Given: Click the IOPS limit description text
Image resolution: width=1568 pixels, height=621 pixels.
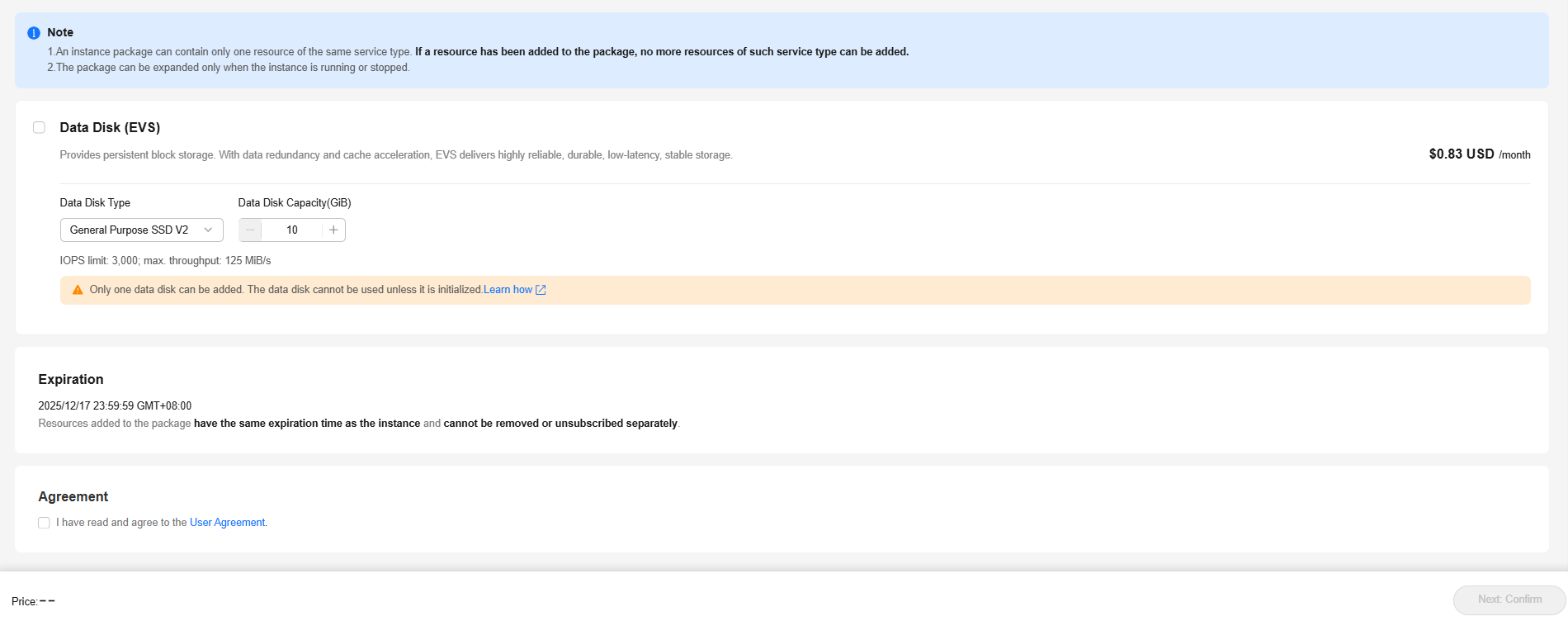Looking at the screenshot, I should click(x=165, y=261).
